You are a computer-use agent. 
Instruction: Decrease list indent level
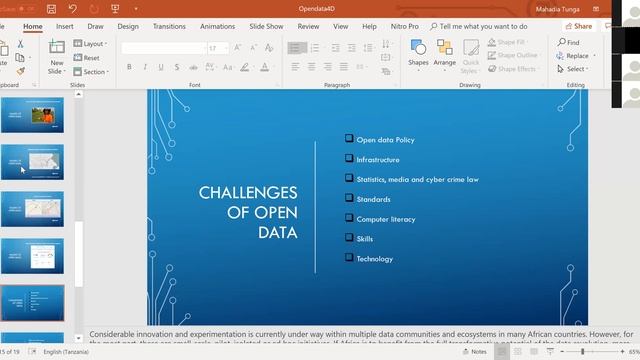(x=336, y=48)
